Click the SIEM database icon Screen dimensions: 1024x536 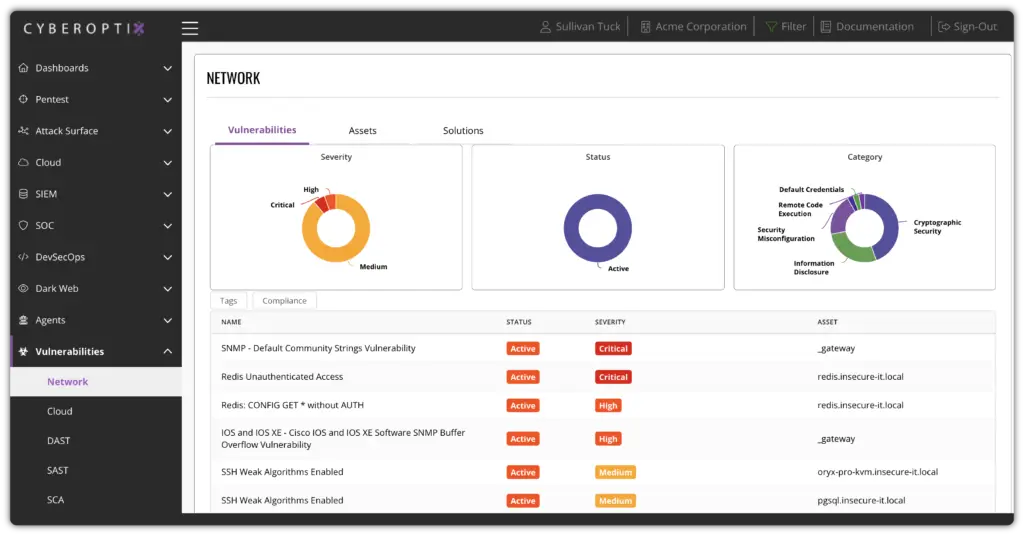24,194
